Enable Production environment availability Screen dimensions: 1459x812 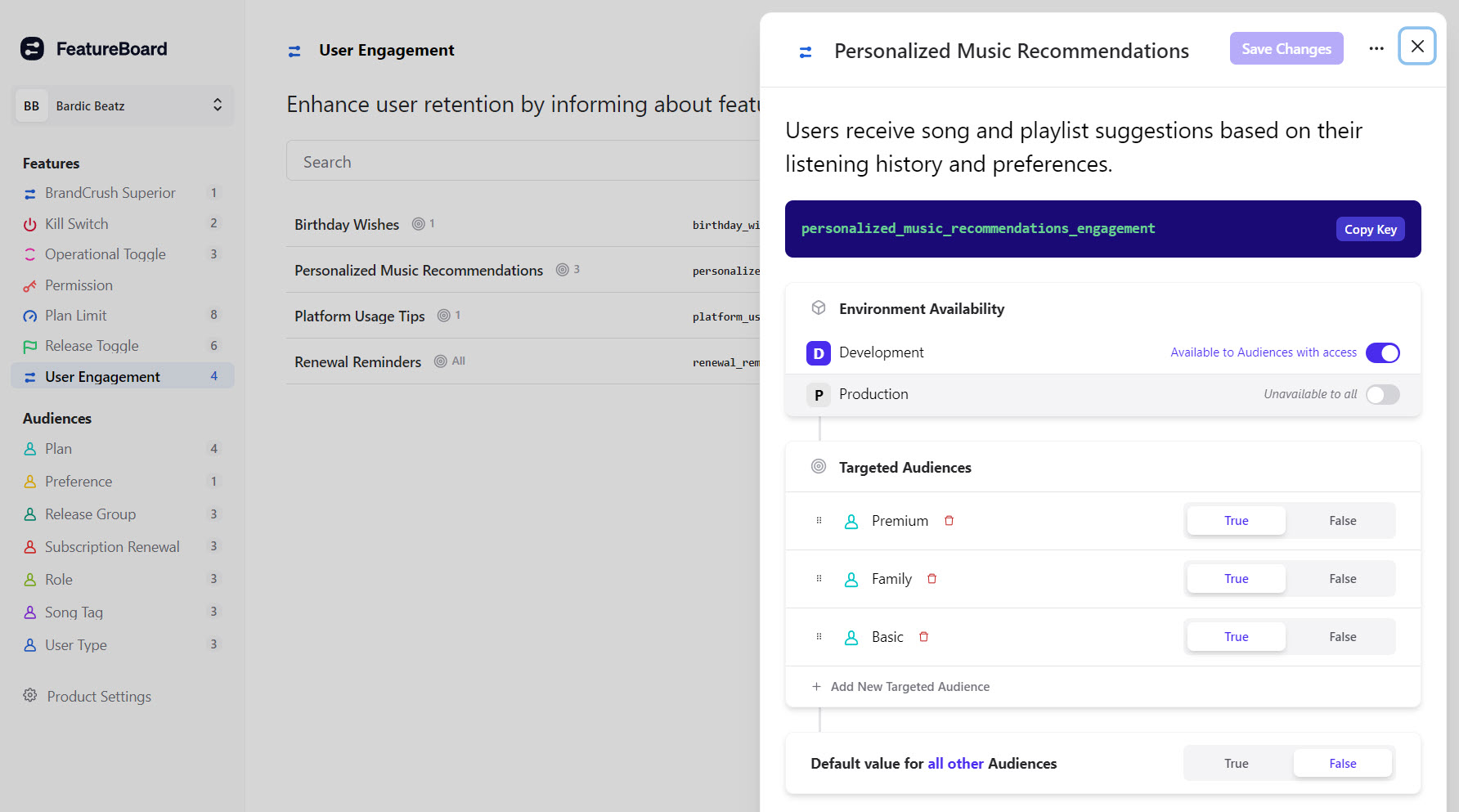coord(1382,394)
